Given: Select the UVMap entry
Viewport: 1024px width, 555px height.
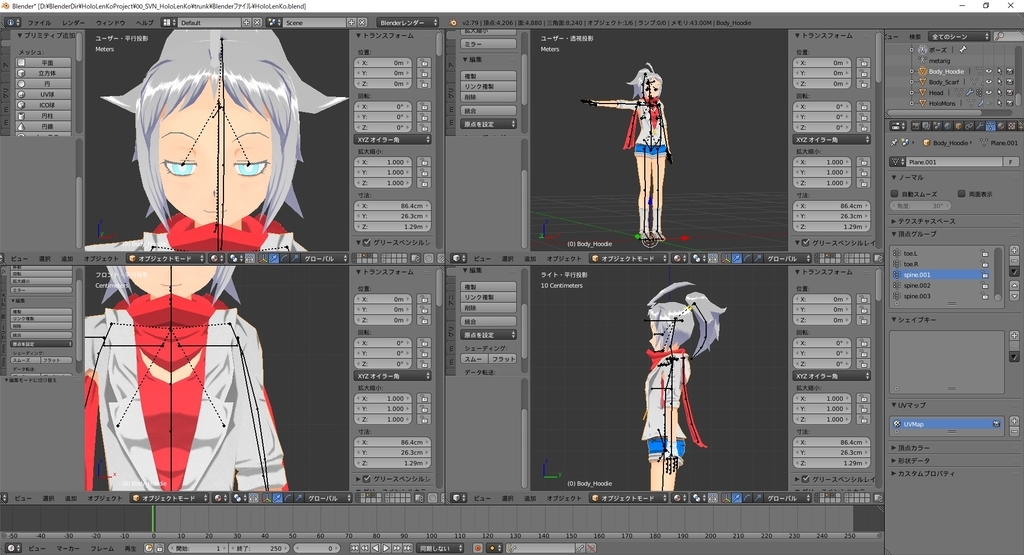Looking at the screenshot, I should (946, 424).
